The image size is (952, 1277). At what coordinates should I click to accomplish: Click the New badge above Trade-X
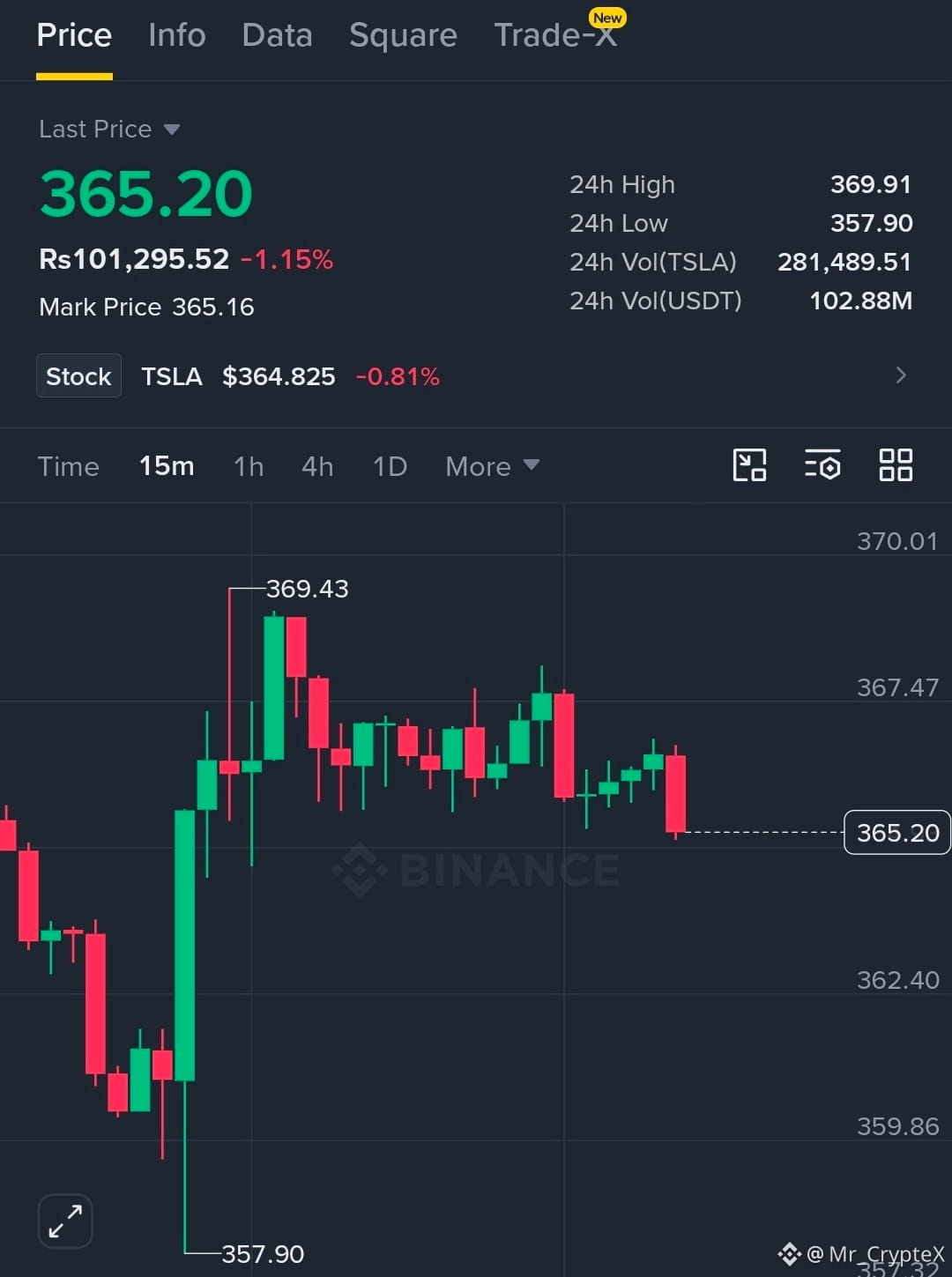click(607, 18)
